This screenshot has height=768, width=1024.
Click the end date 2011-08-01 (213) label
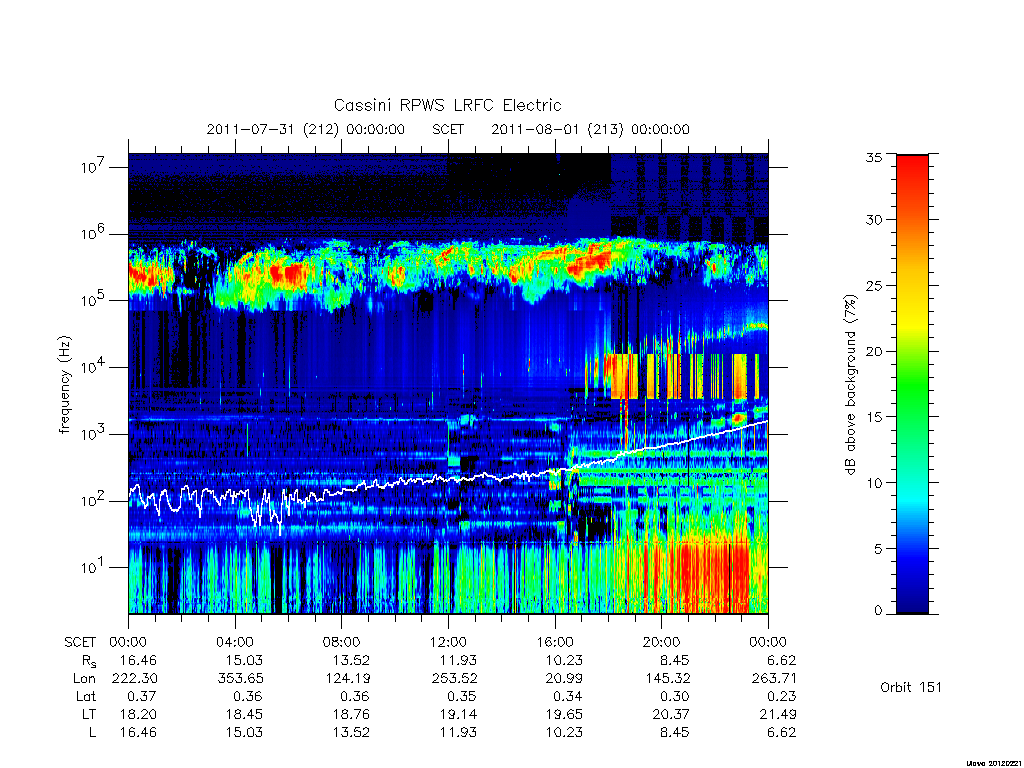(x=590, y=129)
